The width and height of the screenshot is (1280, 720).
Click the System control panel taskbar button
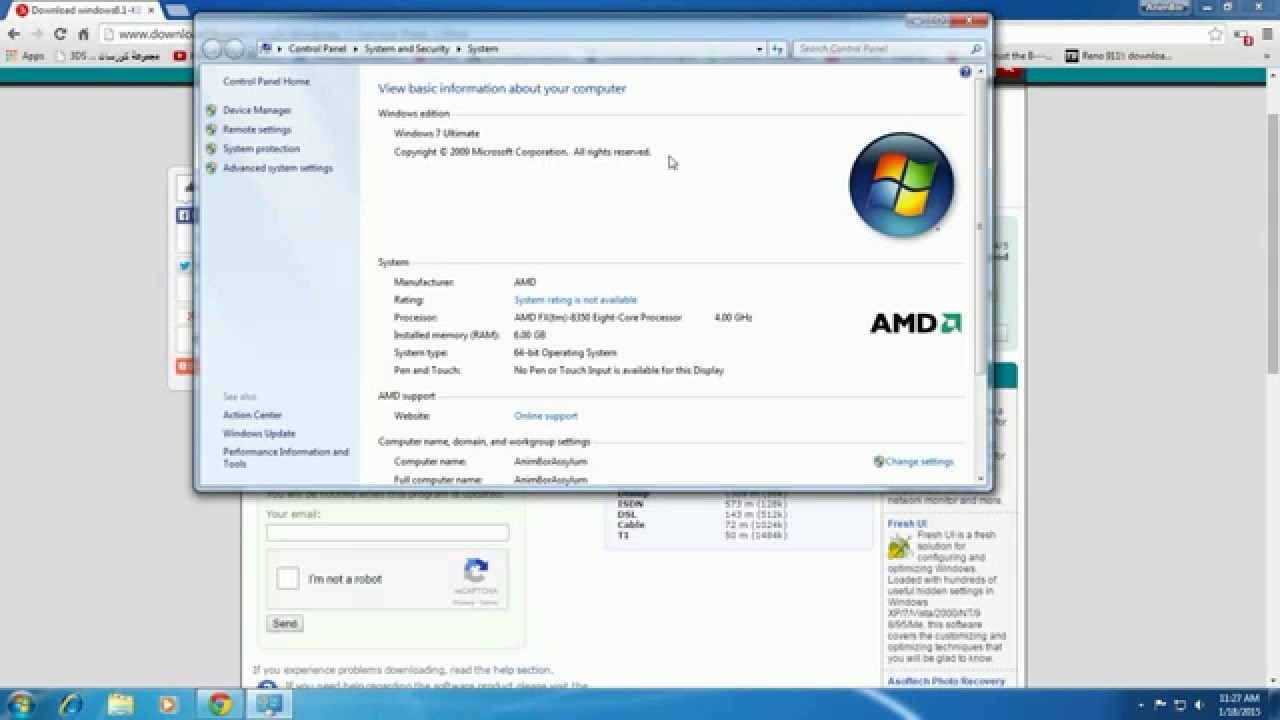tap(269, 704)
